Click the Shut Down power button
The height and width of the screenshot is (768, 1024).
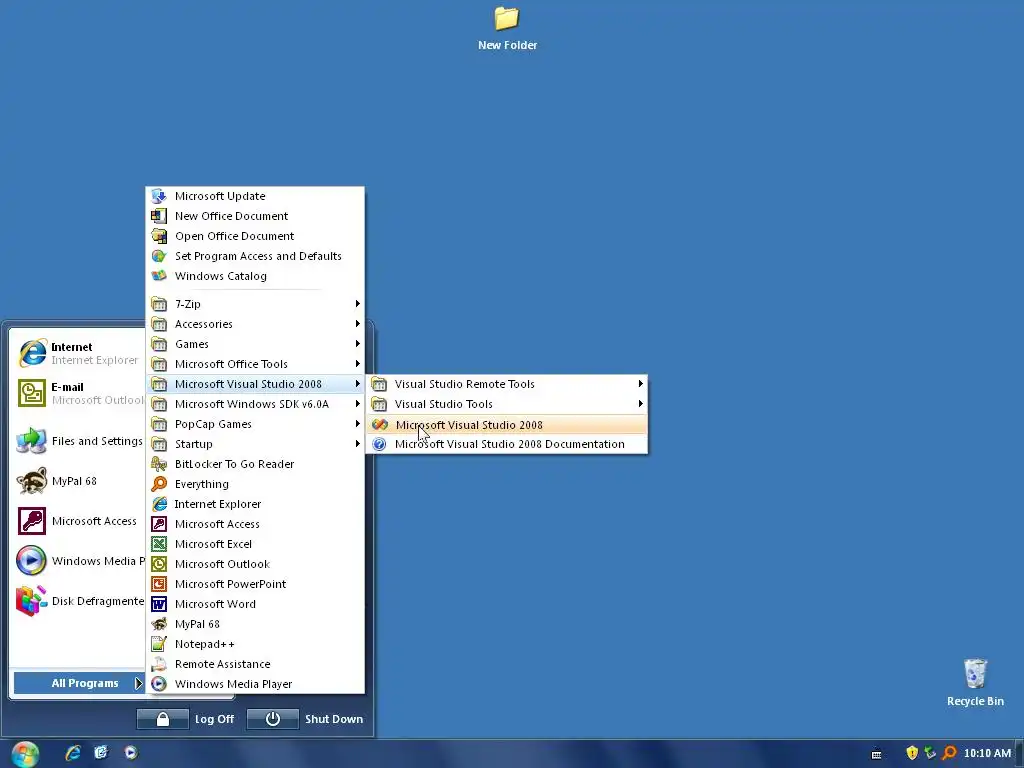click(x=272, y=719)
